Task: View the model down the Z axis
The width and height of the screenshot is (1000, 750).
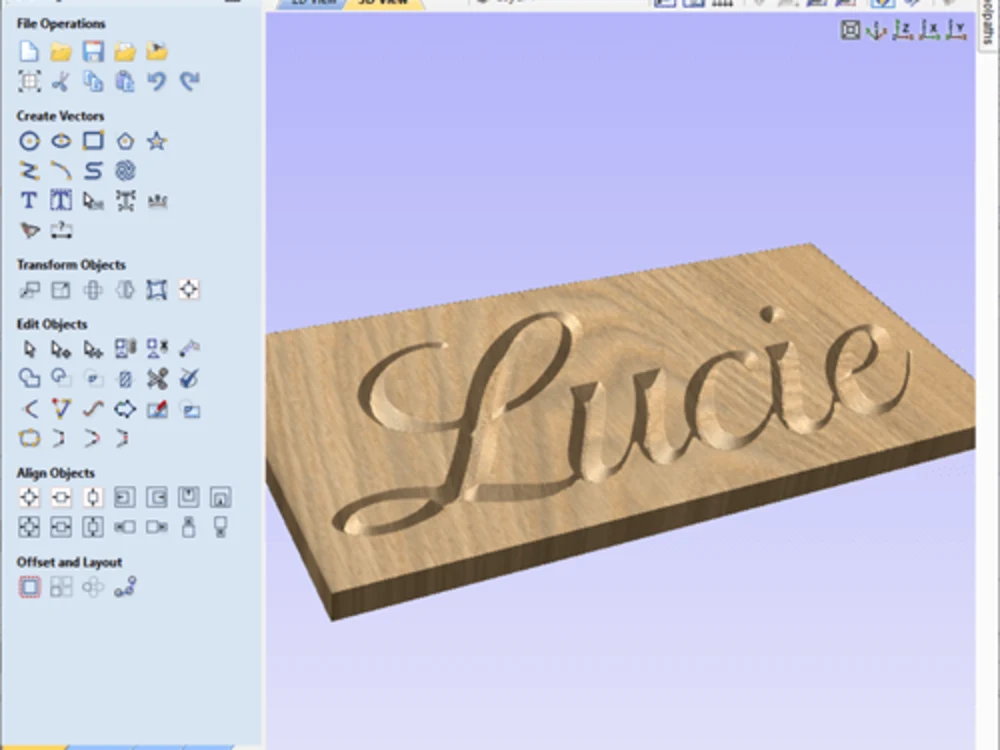Action: coord(903,30)
